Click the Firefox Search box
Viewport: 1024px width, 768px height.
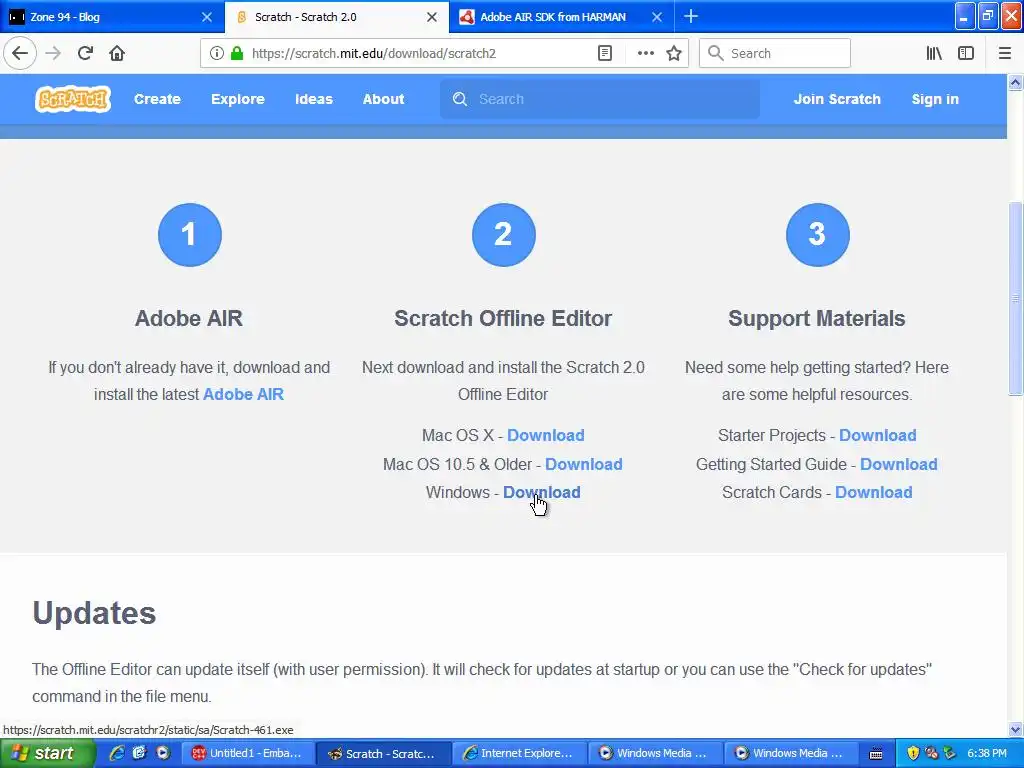(x=775, y=53)
